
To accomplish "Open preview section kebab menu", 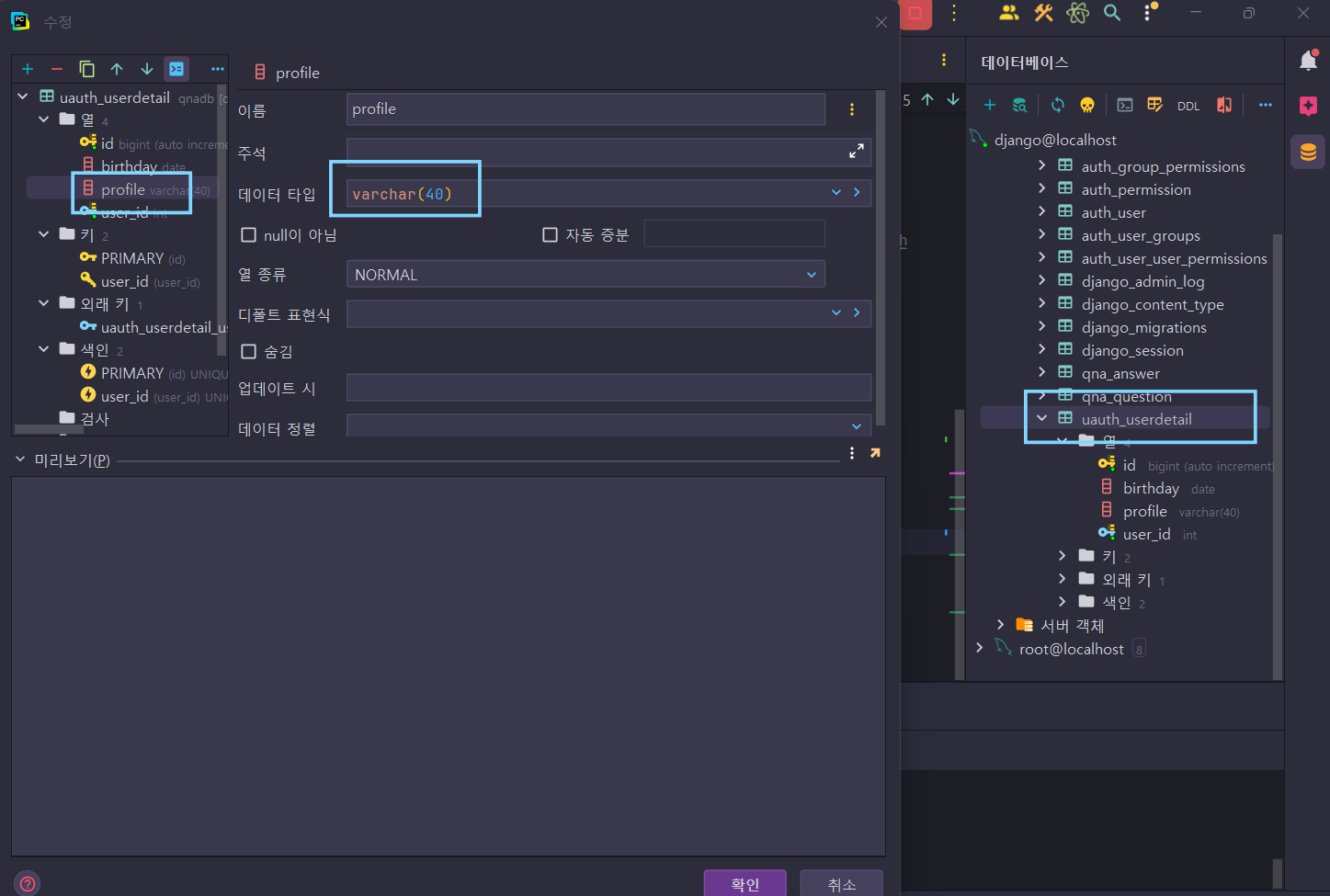I will [x=852, y=453].
